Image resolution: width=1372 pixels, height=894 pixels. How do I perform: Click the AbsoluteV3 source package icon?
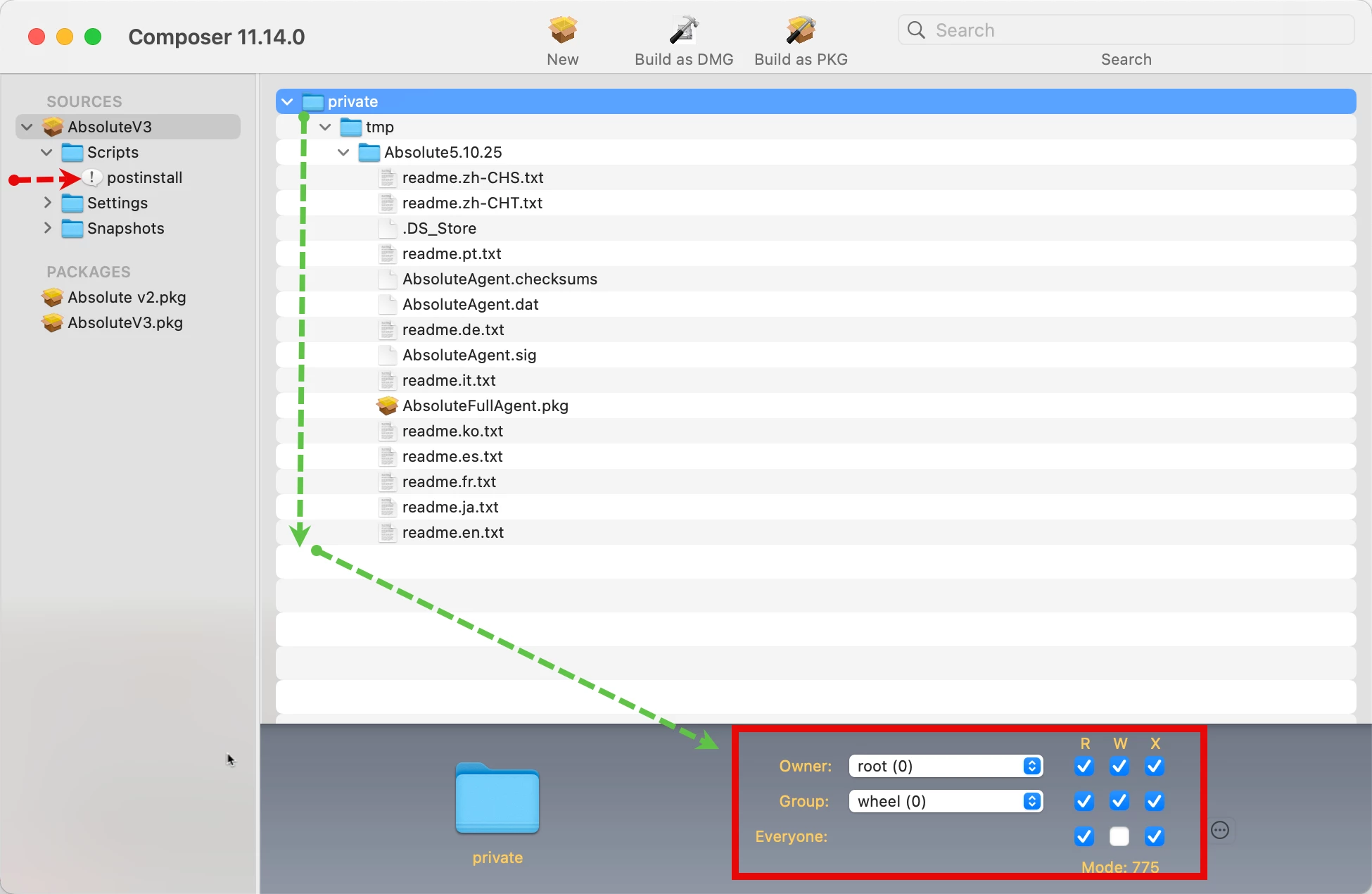(53, 127)
